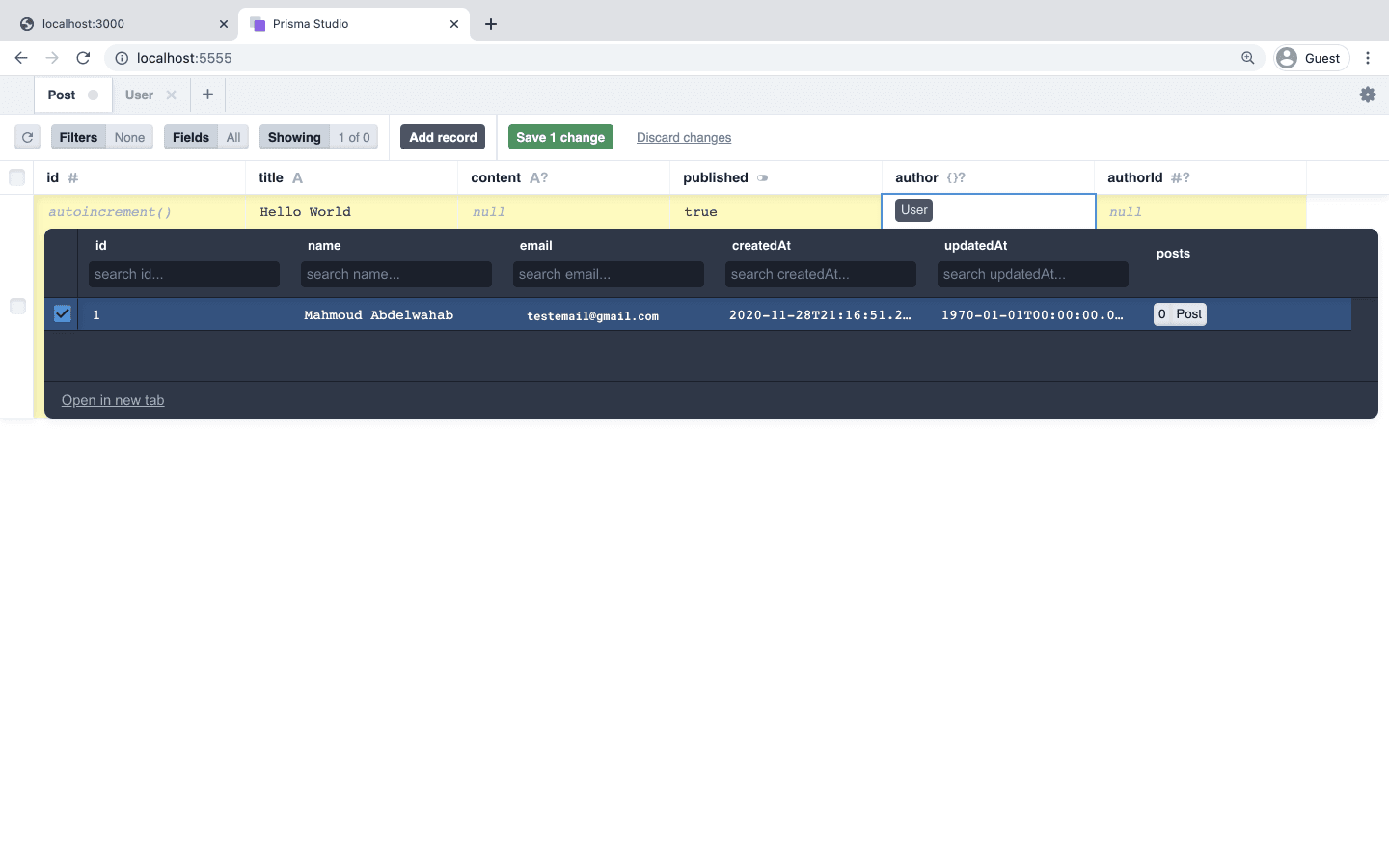
Task: Click the refresh records icon
Action: [27, 137]
